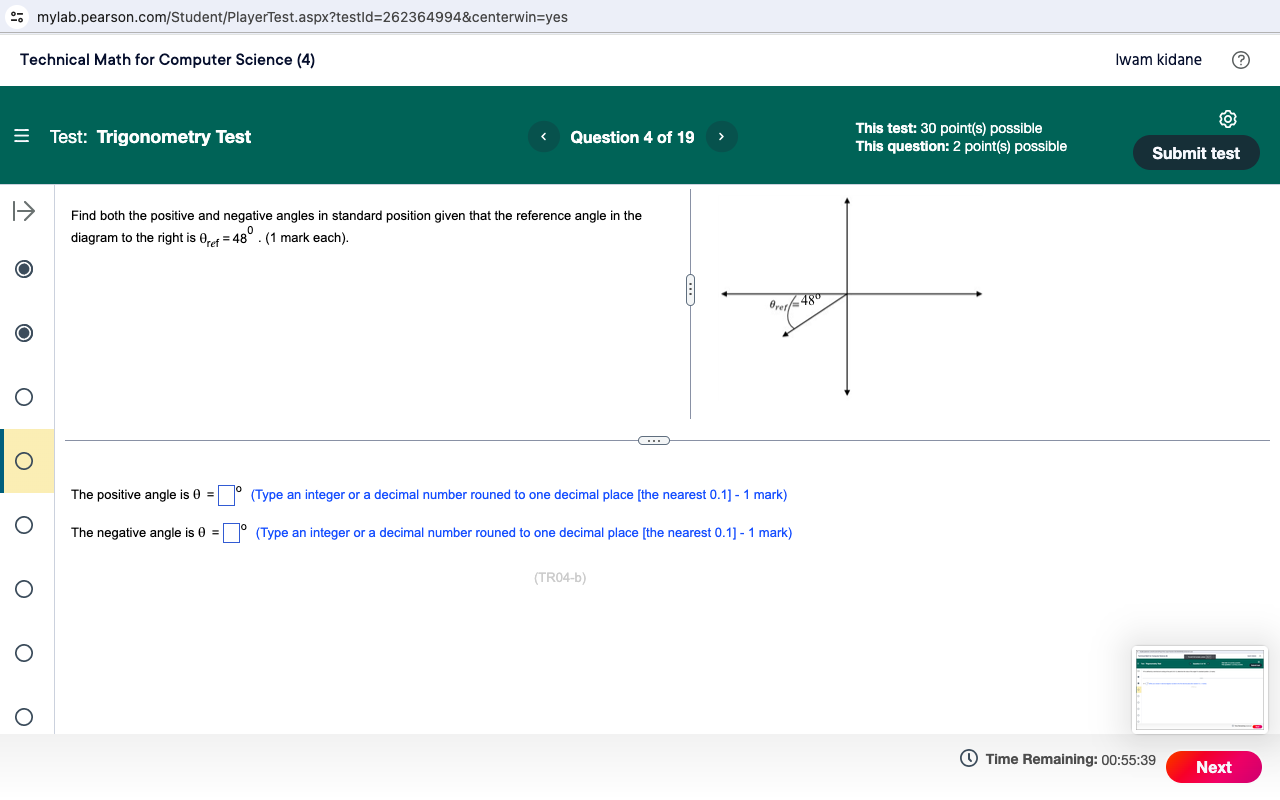Image resolution: width=1280 pixels, height=800 pixels.
Task: Click the ellipsis divider expander below the question
Action: [x=654, y=440]
